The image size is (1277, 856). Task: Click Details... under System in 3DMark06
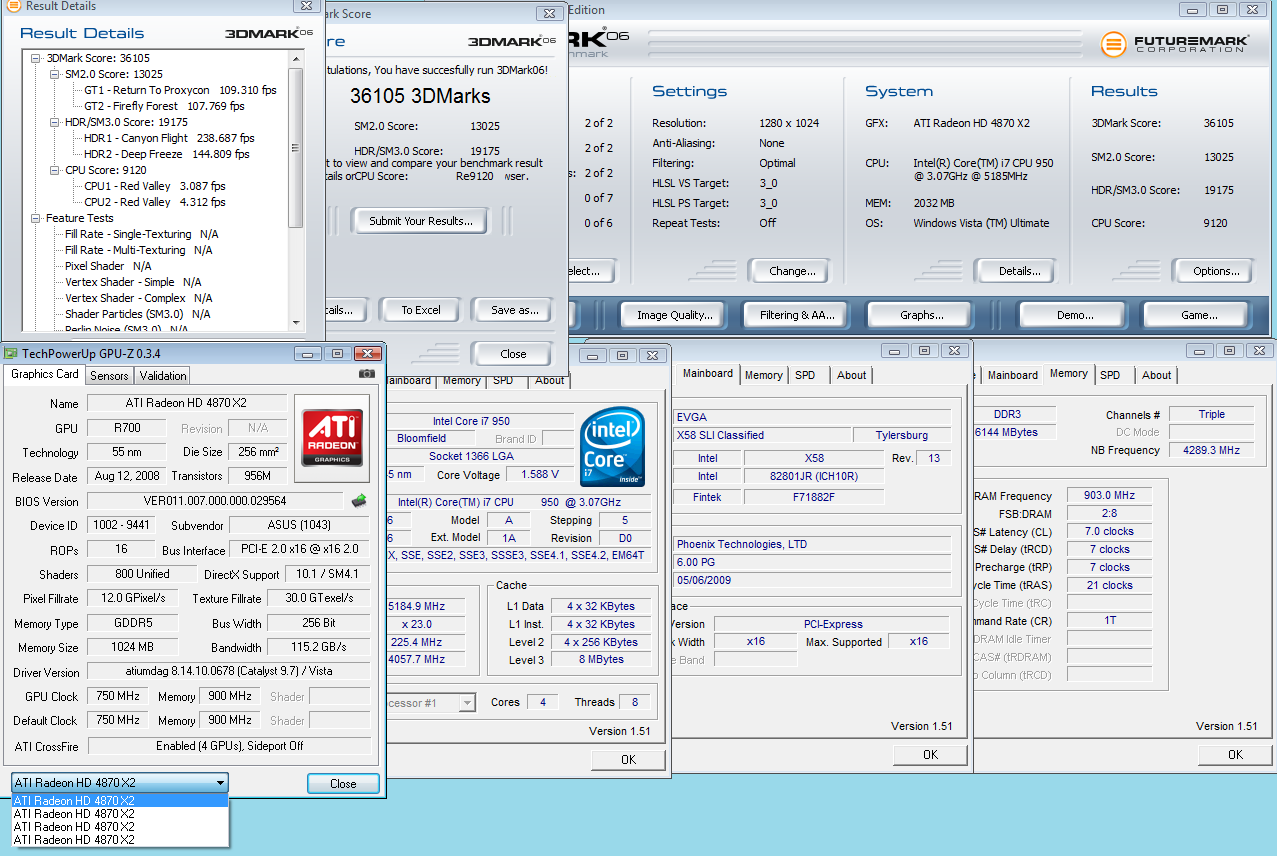tap(1020, 271)
